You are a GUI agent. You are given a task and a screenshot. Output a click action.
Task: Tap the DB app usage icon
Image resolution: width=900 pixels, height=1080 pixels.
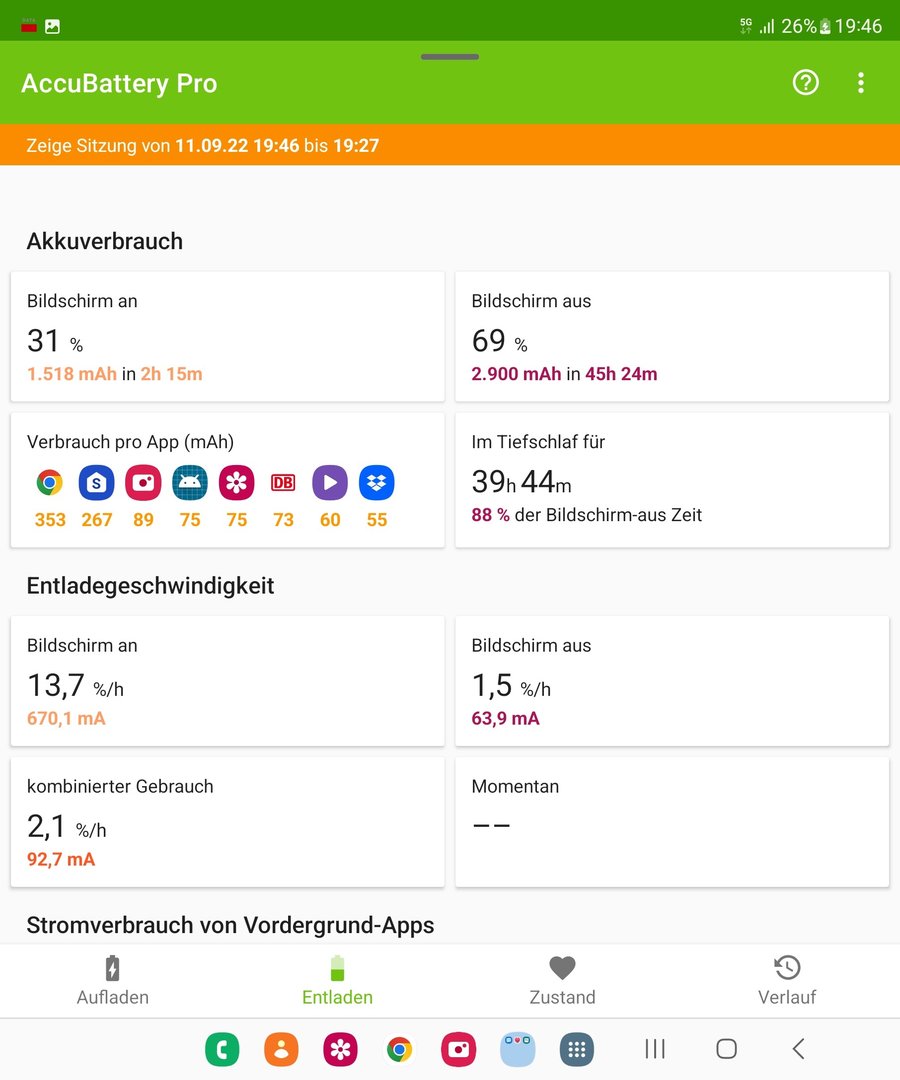283,484
